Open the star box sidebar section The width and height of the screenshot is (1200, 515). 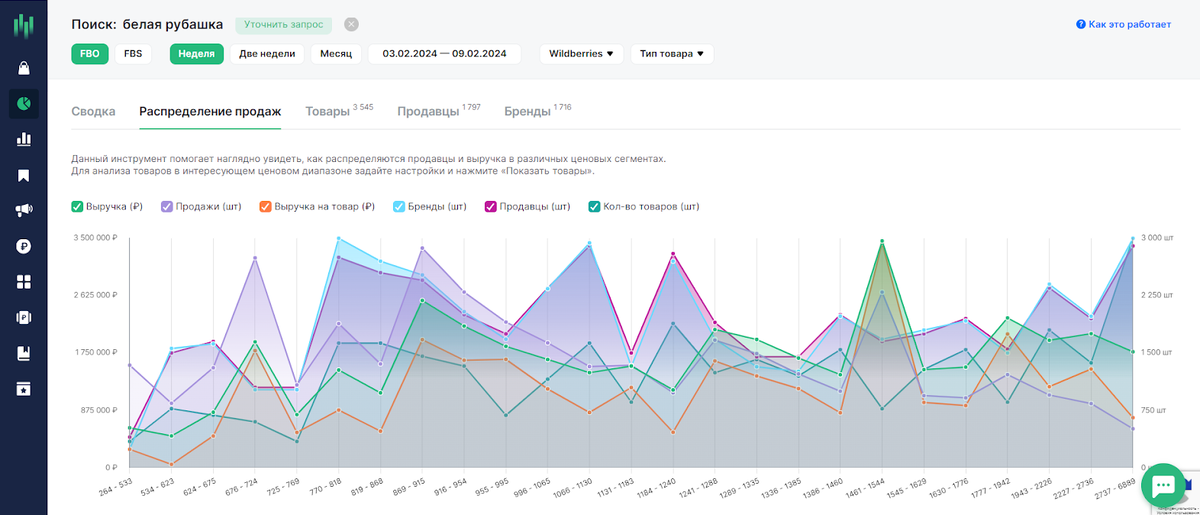[23, 388]
